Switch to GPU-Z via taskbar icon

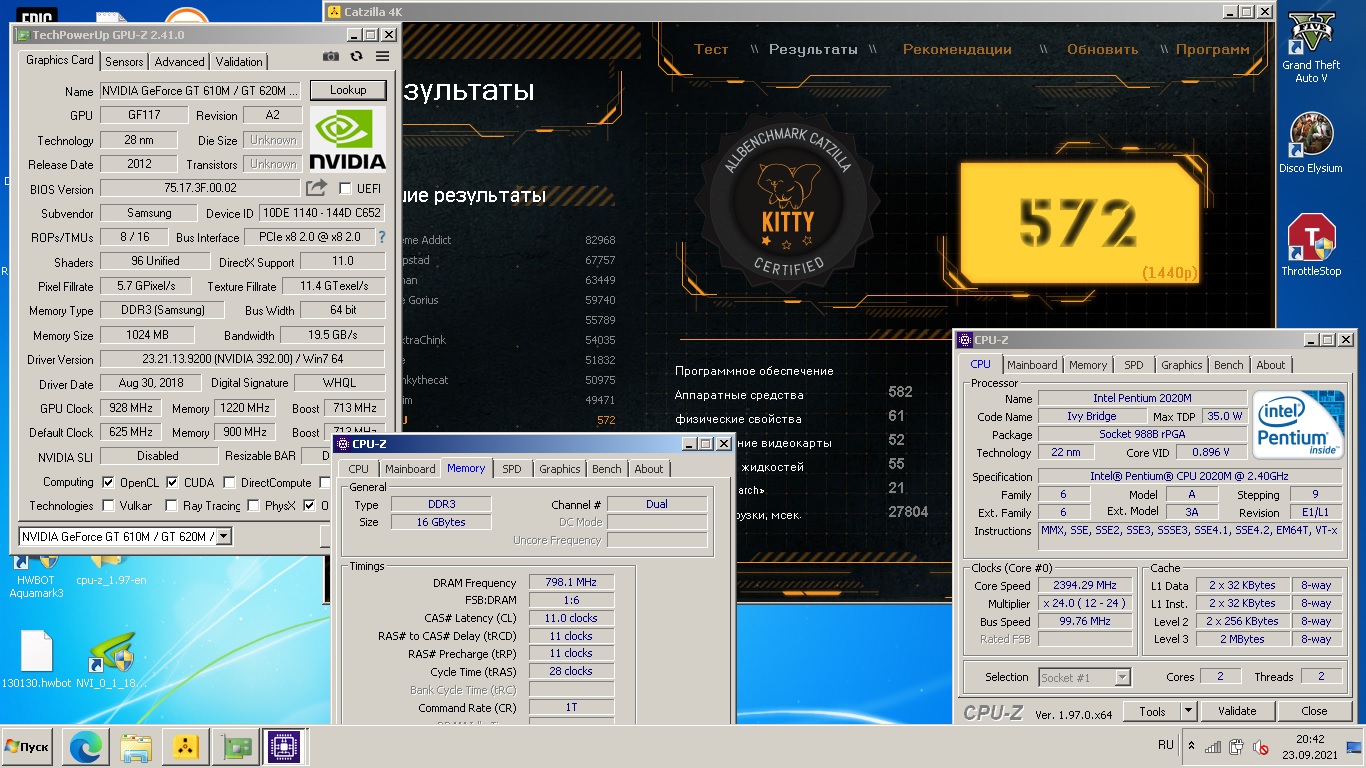click(x=235, y=746)
